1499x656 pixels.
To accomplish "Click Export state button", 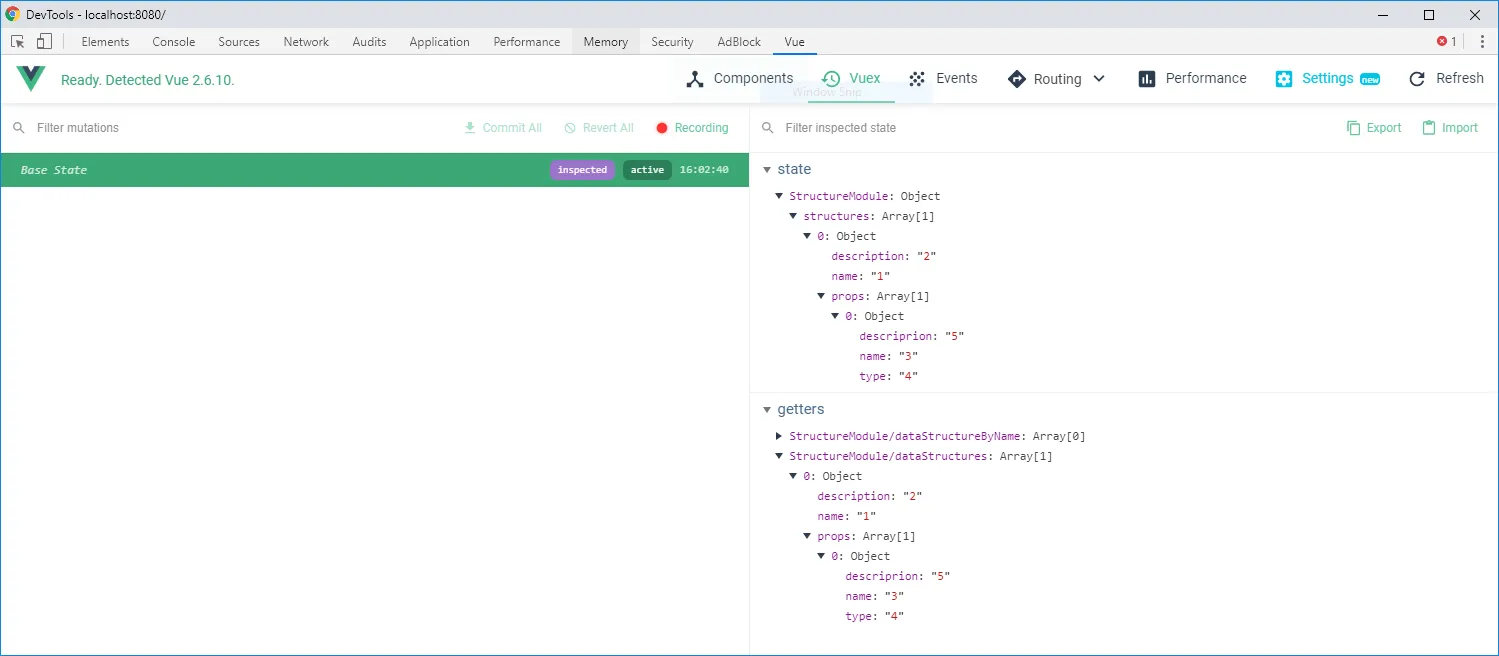I will coord(1374,128).
